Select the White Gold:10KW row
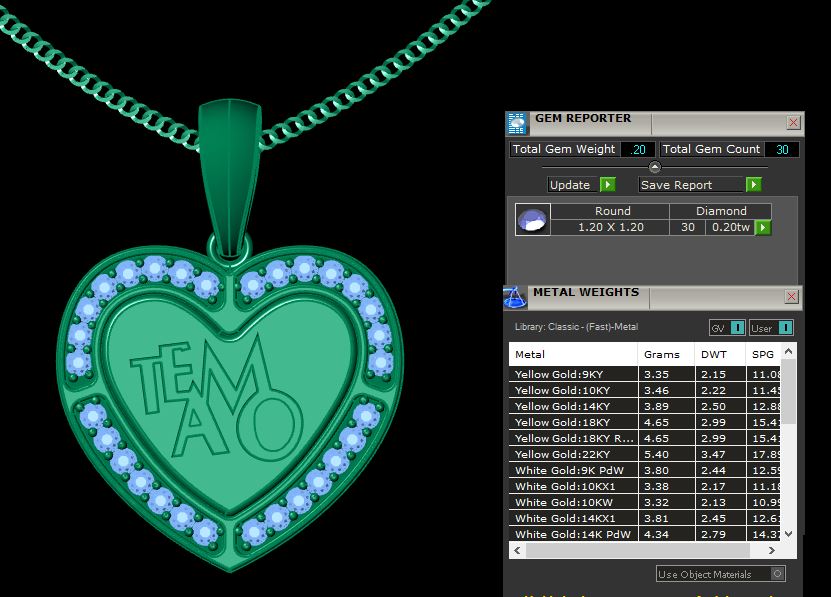 click(x=644, y=502)
